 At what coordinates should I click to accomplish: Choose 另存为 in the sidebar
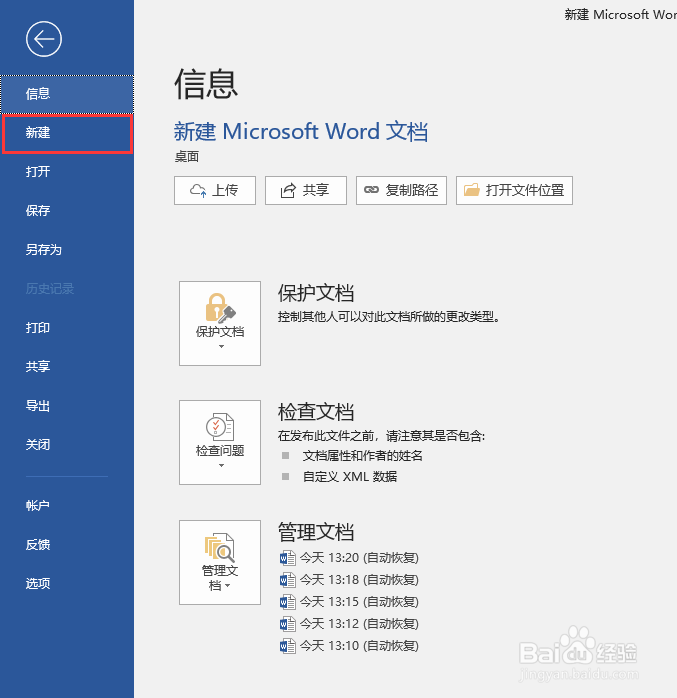pyautogui.click(x=67, y=249)
